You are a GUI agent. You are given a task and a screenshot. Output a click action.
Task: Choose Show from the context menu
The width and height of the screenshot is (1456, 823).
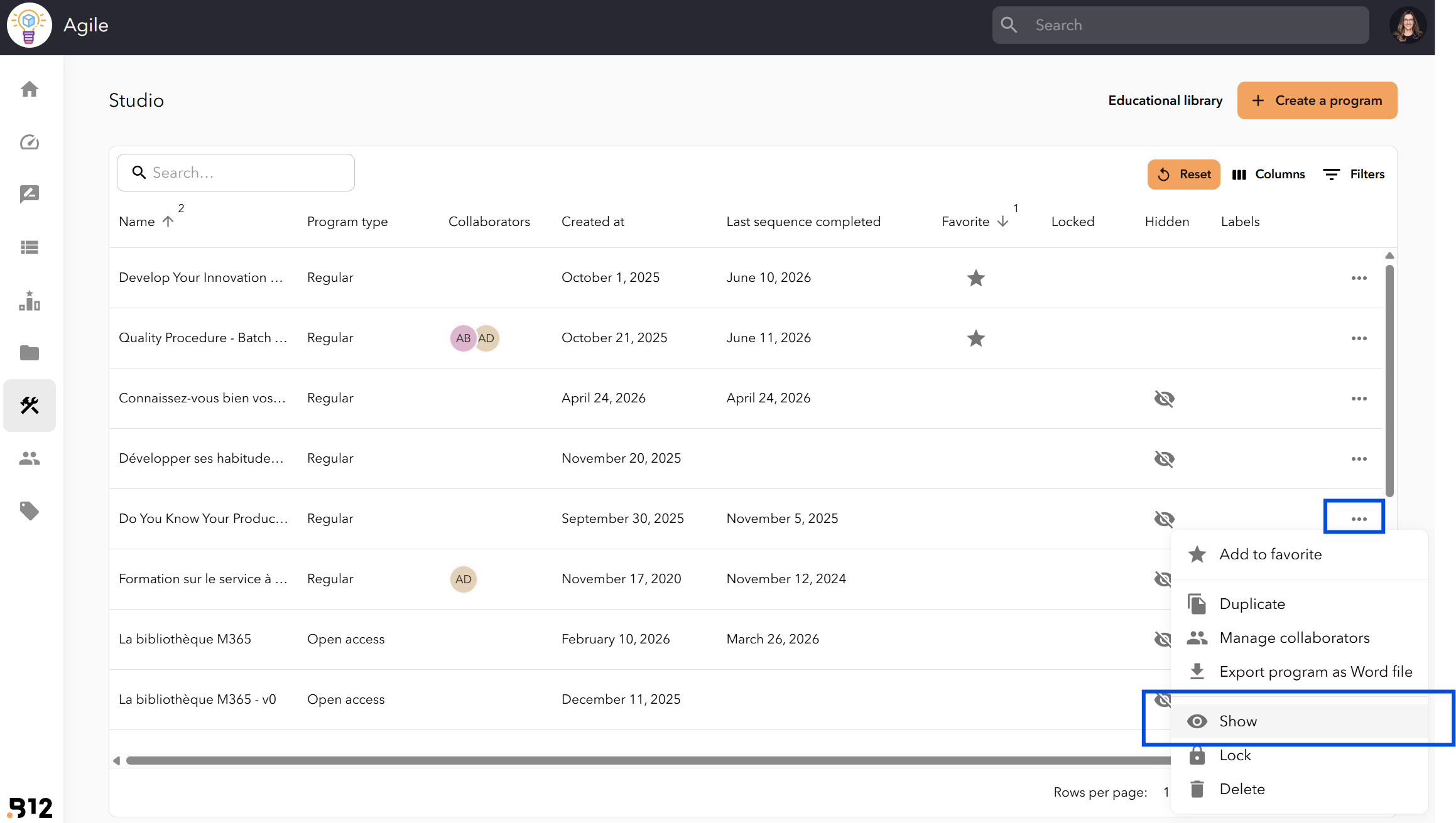pyautogui.click(x=1299, y=721)
